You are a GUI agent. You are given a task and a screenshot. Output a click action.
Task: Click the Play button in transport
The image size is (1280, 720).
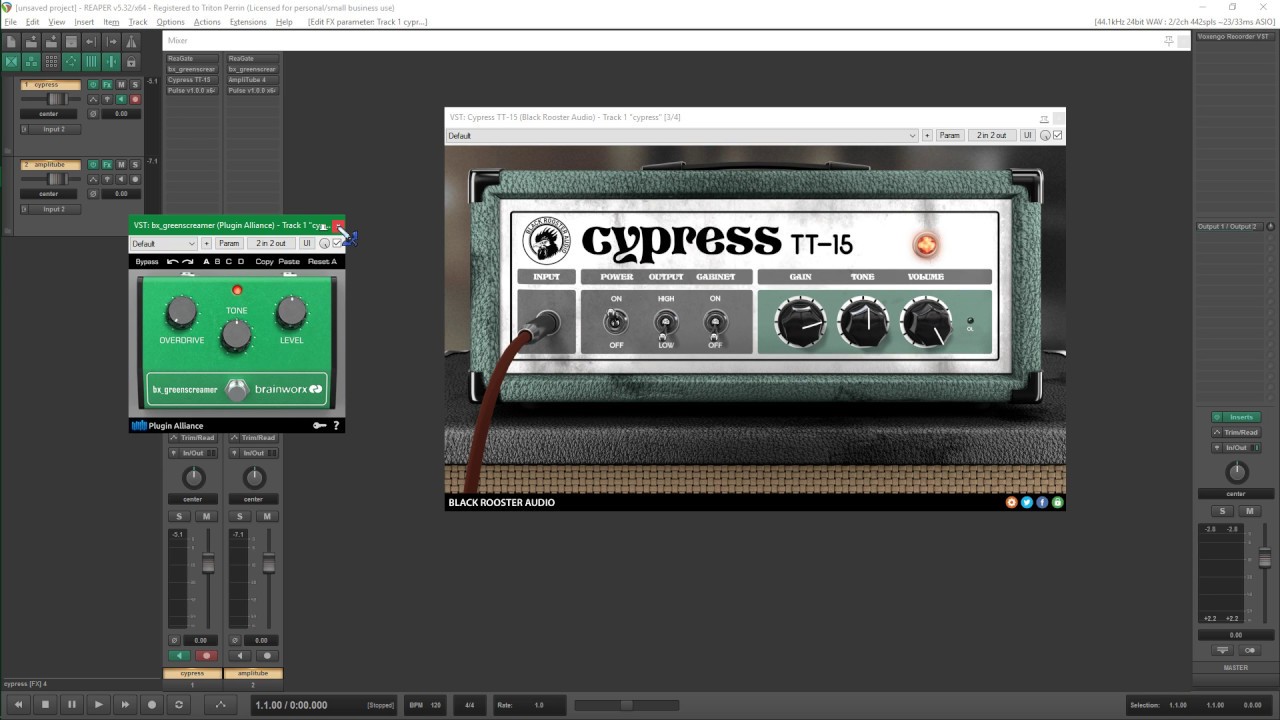[98, 705]
